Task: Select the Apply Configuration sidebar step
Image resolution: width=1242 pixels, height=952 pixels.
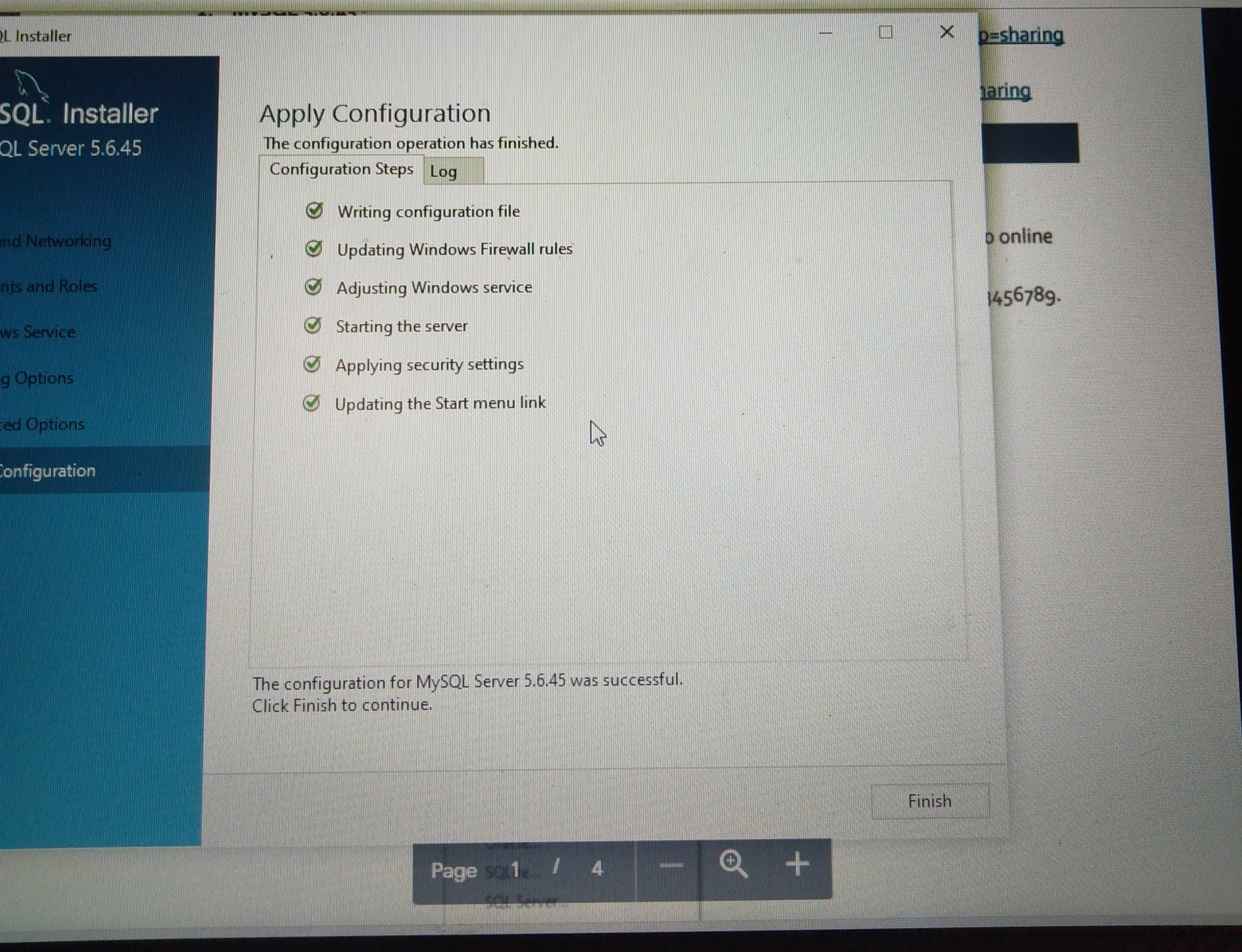Action: pyautogui.click(x=48, y=471)
